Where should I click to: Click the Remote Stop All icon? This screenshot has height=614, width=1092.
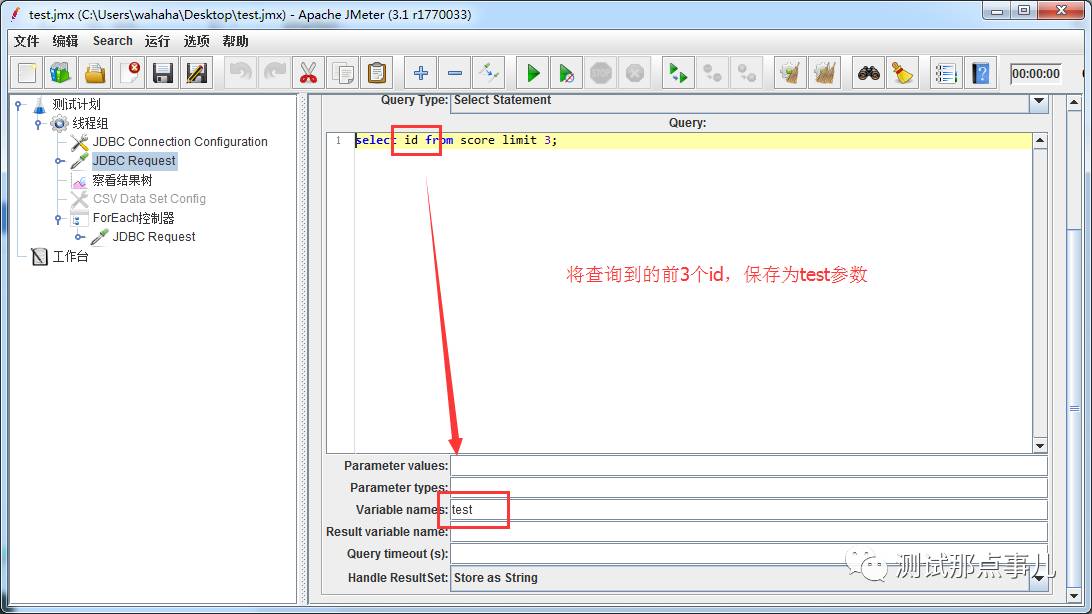tap(712, 72)
